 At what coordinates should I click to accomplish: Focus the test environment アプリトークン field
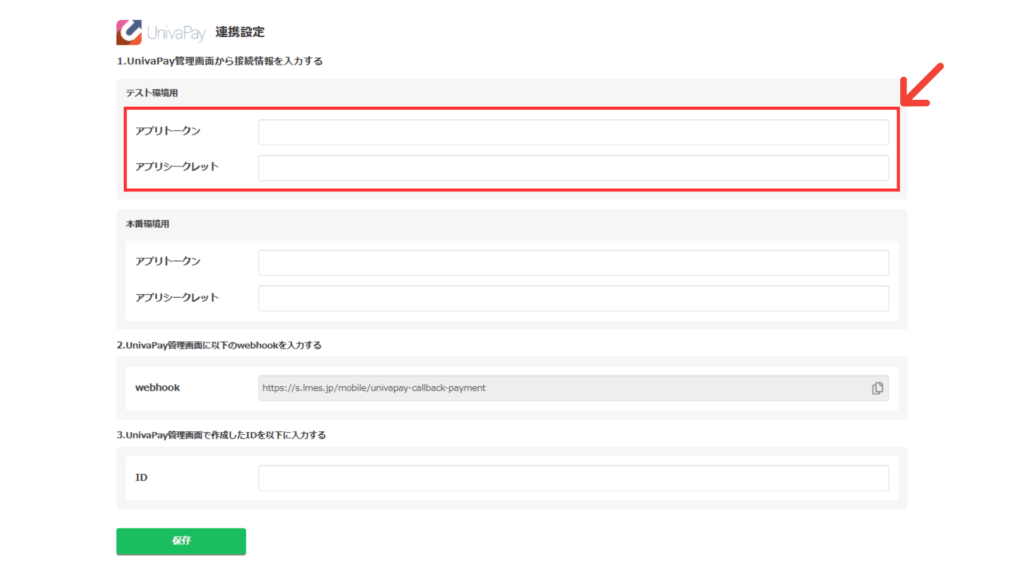tap(573, 133)
